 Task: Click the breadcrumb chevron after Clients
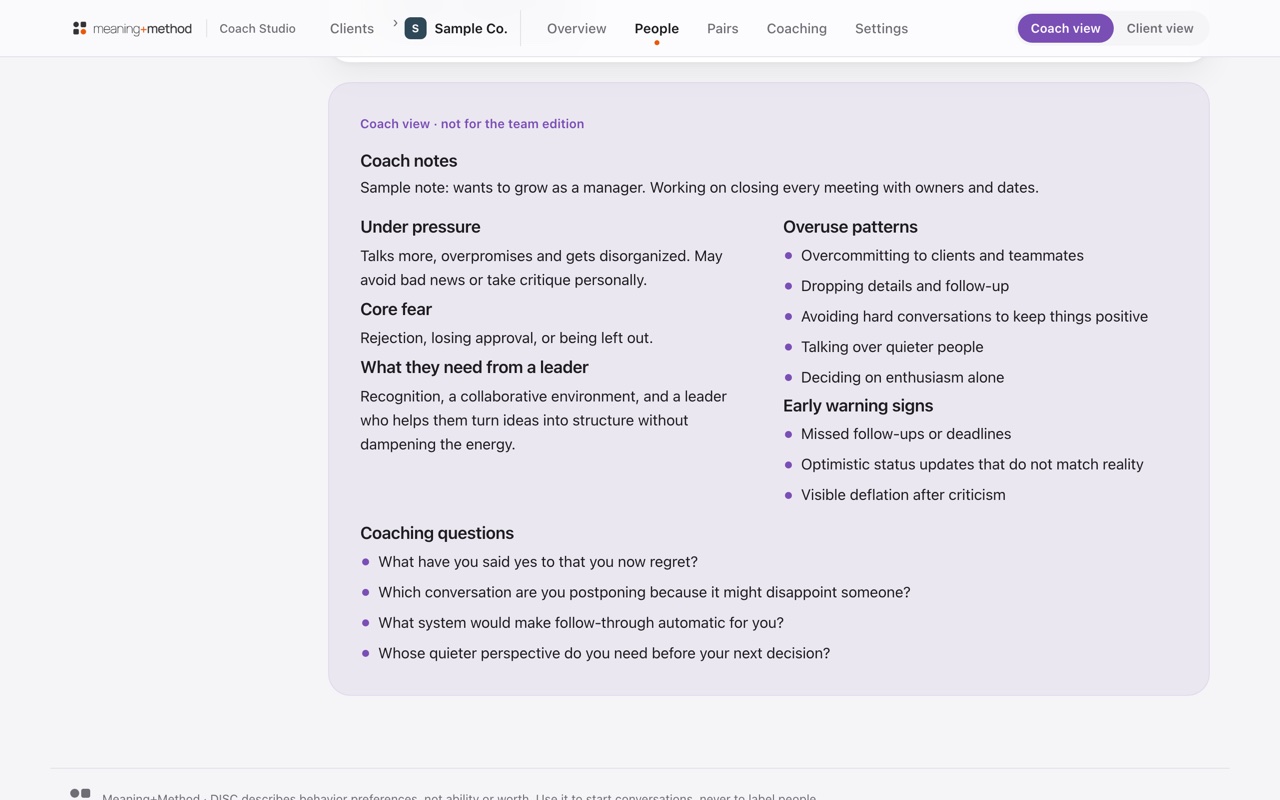click(395, 23)
